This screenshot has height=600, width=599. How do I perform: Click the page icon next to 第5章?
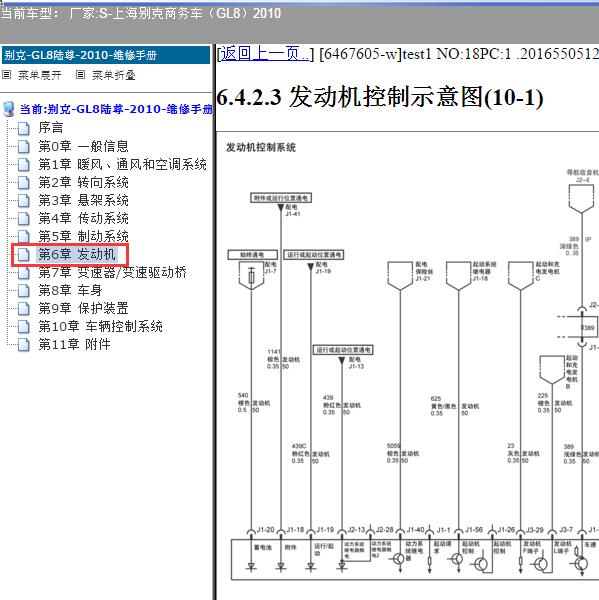click(24, 237)
